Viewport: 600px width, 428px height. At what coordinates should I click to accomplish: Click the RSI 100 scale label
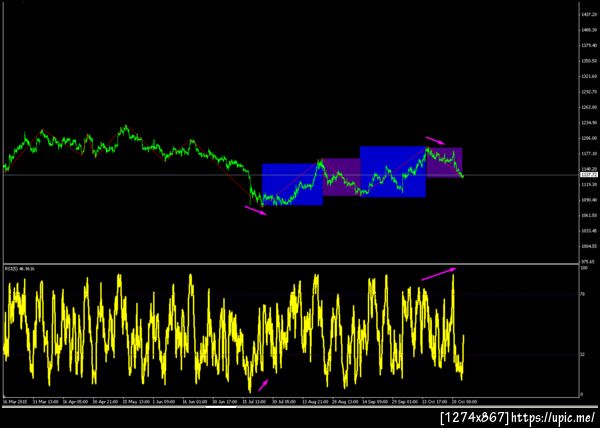[584, 268]
